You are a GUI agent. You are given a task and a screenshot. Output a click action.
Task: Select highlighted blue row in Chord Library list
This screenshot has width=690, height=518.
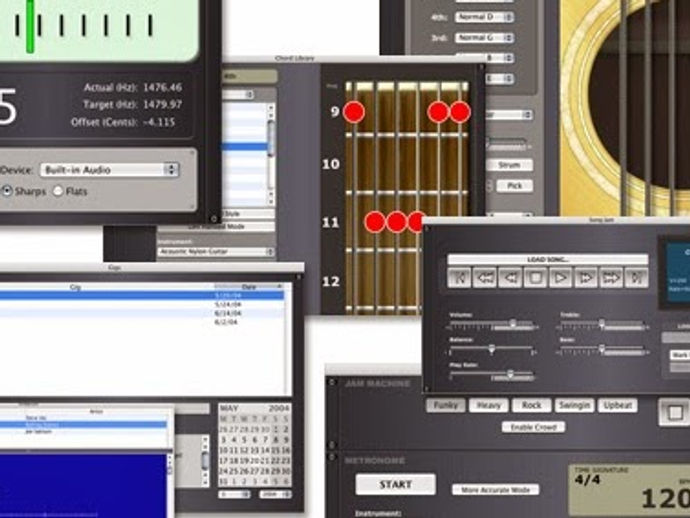(245, 146)
